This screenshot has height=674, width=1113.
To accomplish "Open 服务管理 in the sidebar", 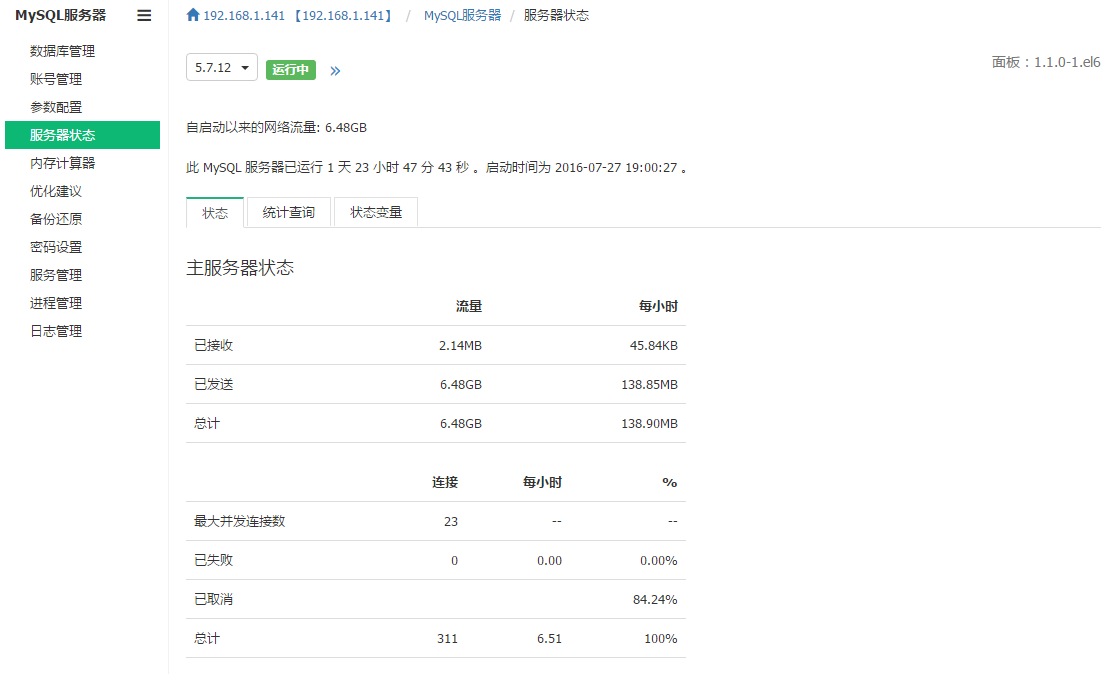I will pos(56,275).
